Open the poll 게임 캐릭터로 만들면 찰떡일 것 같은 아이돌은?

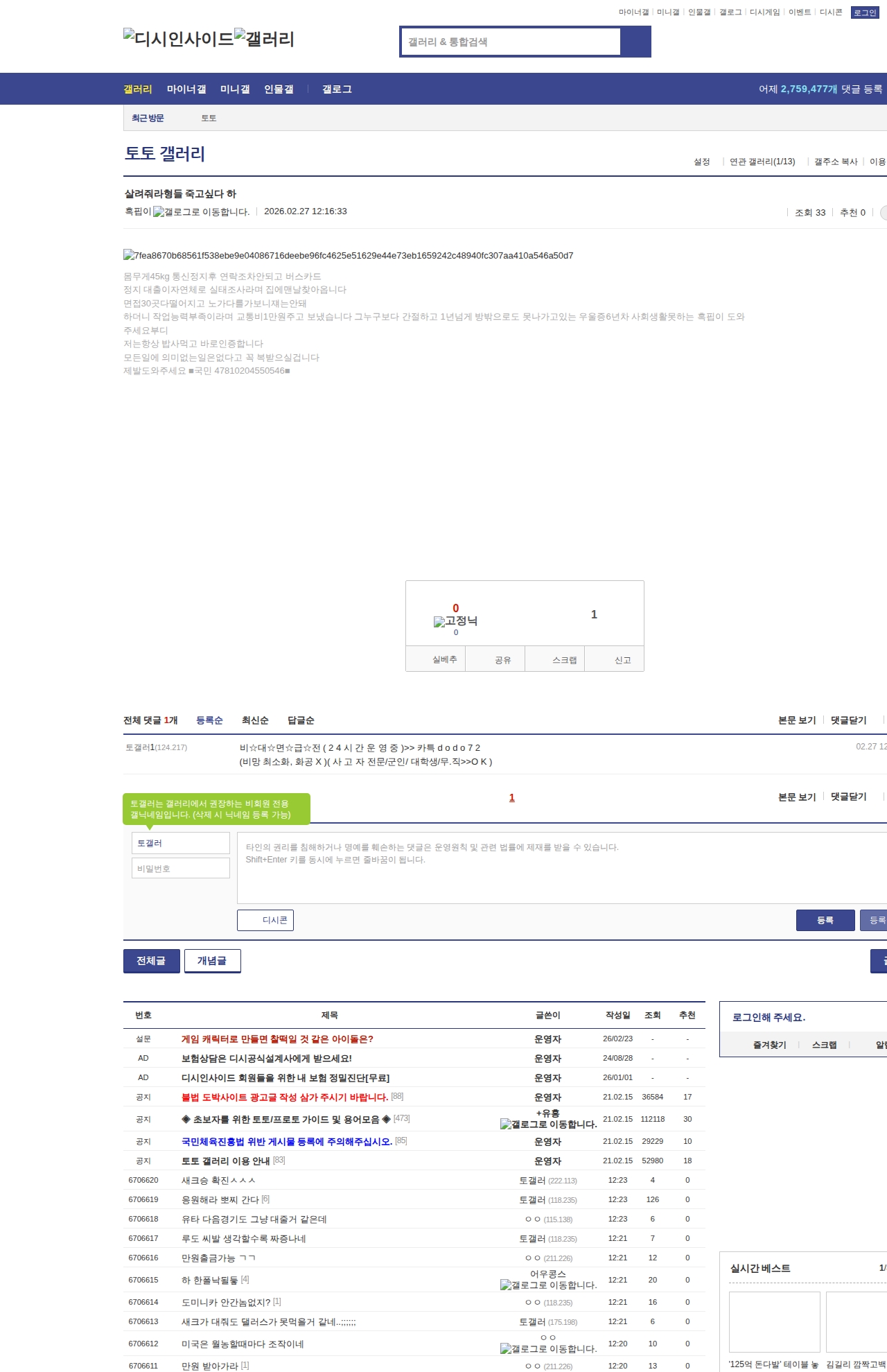(x=277, y=1039)
